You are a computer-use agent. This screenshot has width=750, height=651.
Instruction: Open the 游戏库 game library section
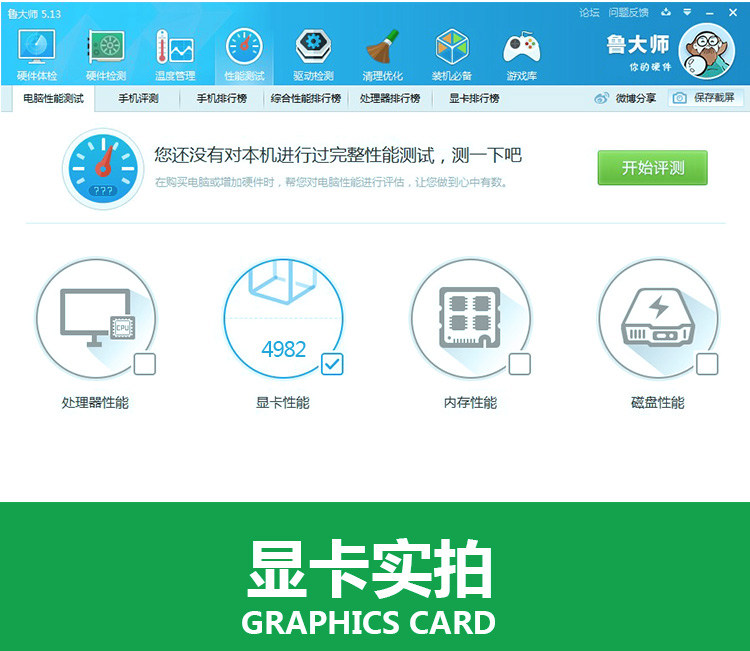[521, 54]
